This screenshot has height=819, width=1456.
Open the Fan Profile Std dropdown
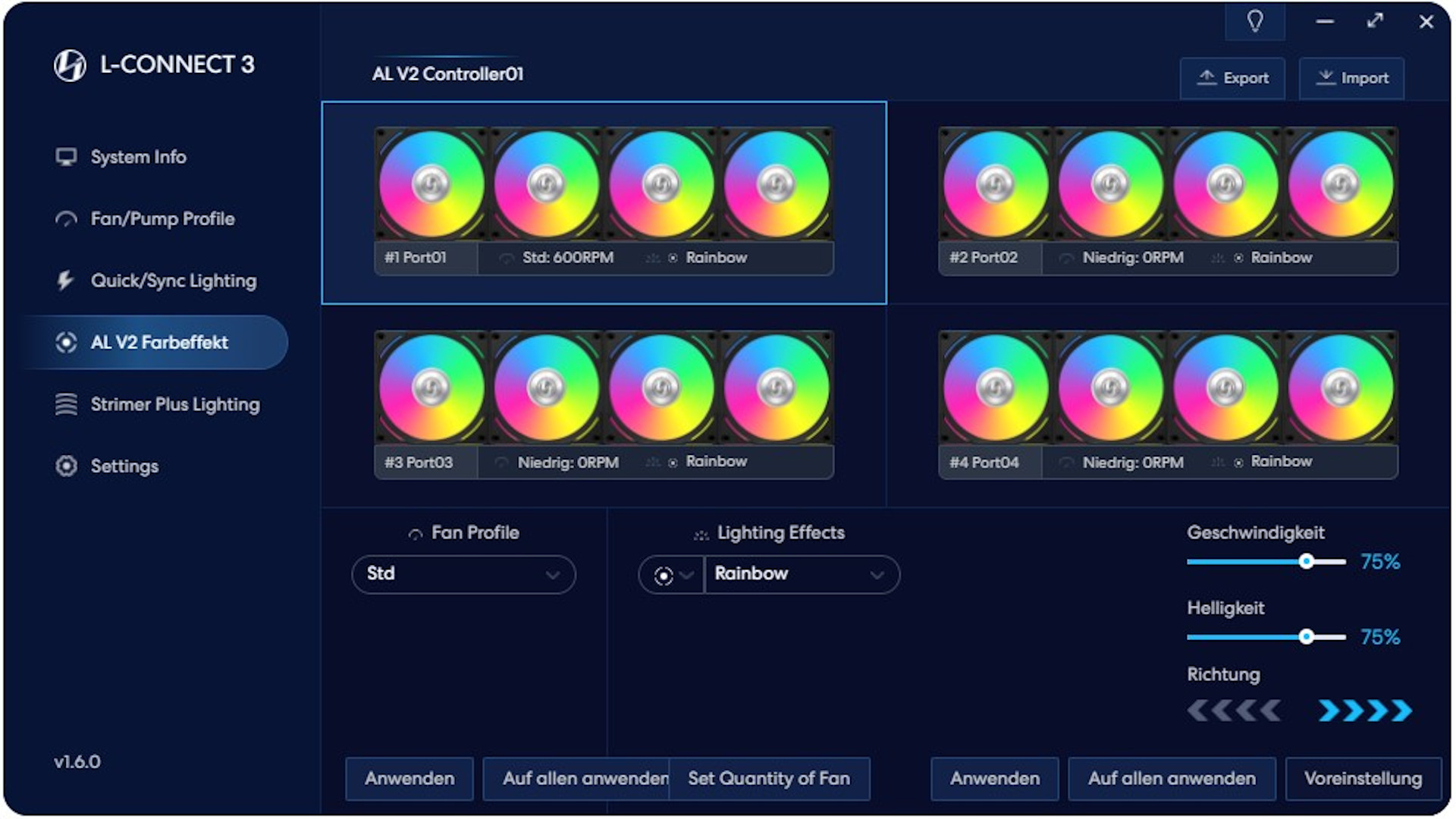tap(463, 574)
